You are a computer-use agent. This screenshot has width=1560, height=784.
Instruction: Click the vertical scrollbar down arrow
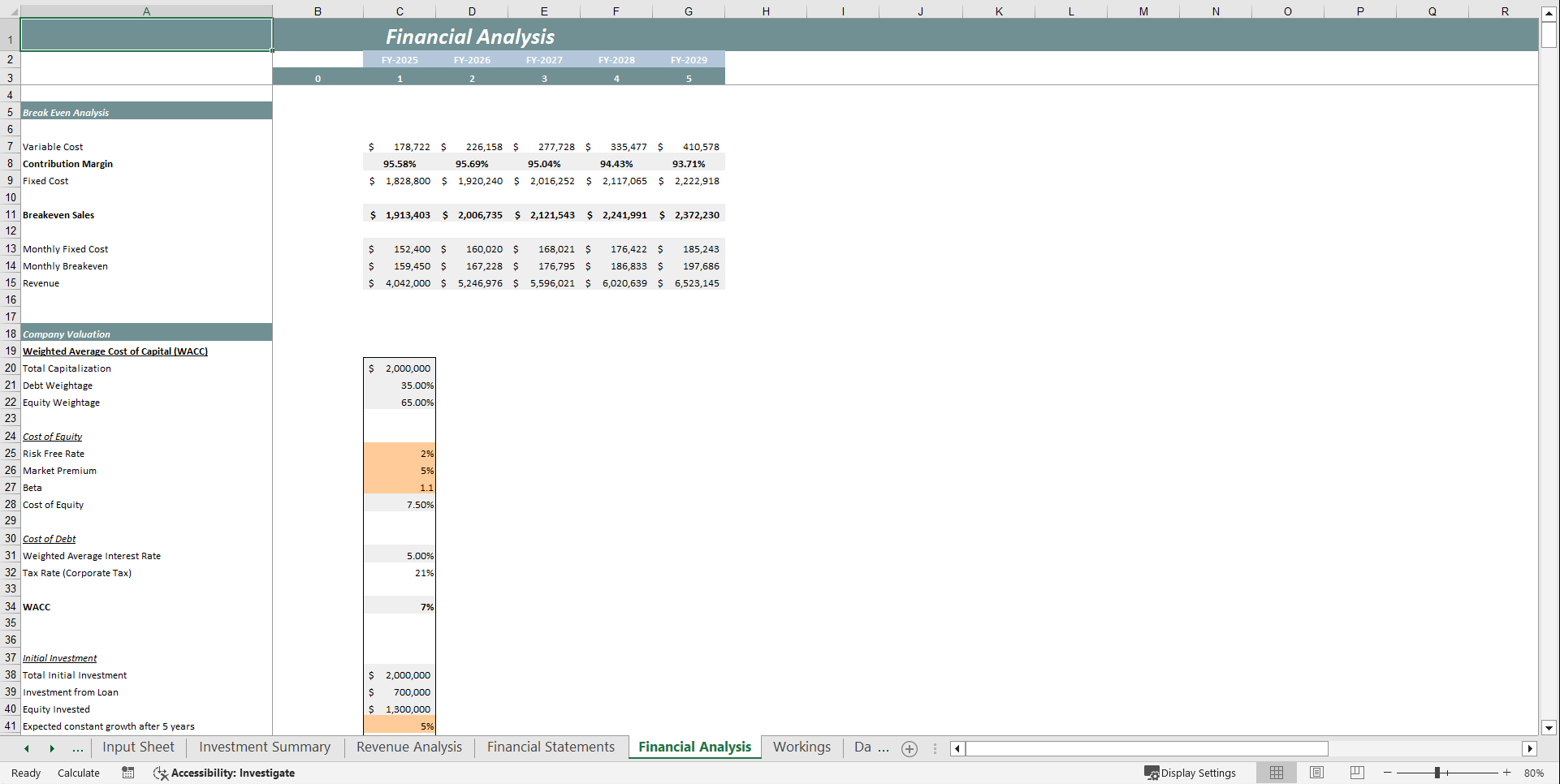tap(1549, 729)
